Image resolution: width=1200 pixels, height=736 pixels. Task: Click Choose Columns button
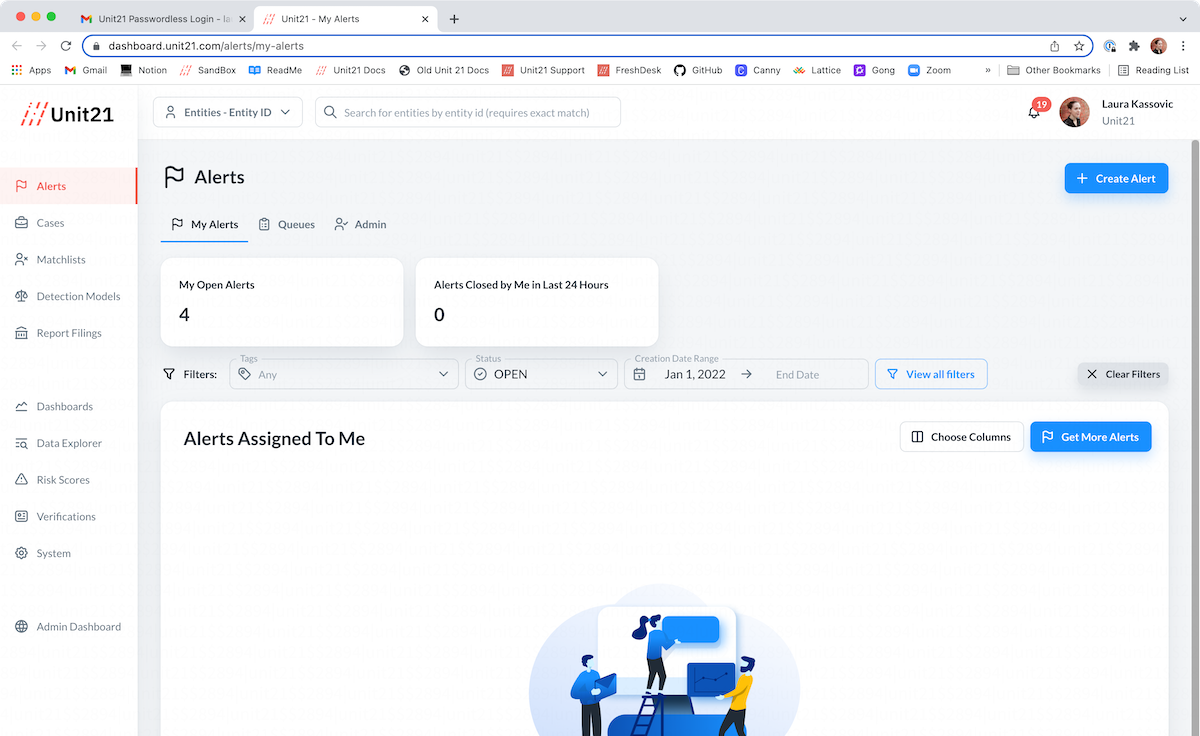(962, 437)
